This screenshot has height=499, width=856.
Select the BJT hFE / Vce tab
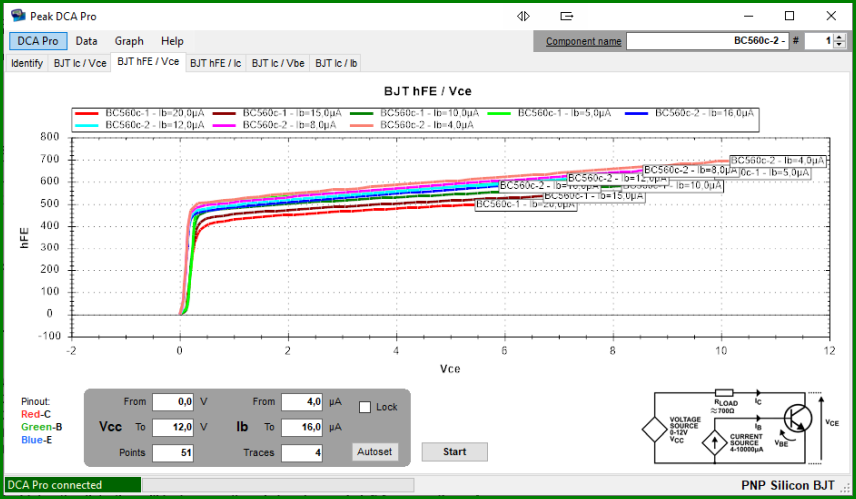click(148, 62)
